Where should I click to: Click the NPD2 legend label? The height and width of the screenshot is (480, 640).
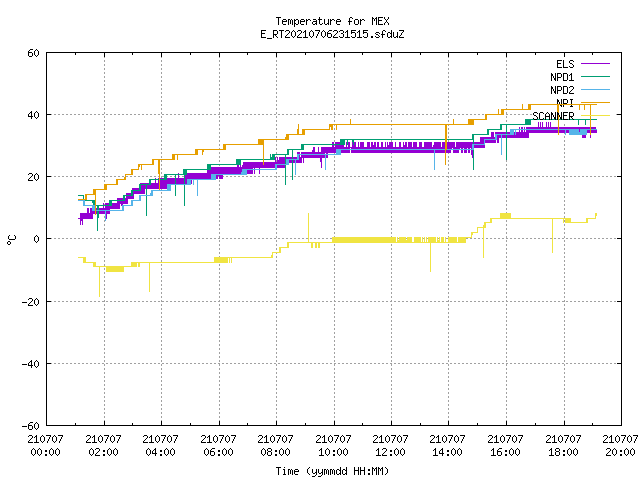coord(562,90)
